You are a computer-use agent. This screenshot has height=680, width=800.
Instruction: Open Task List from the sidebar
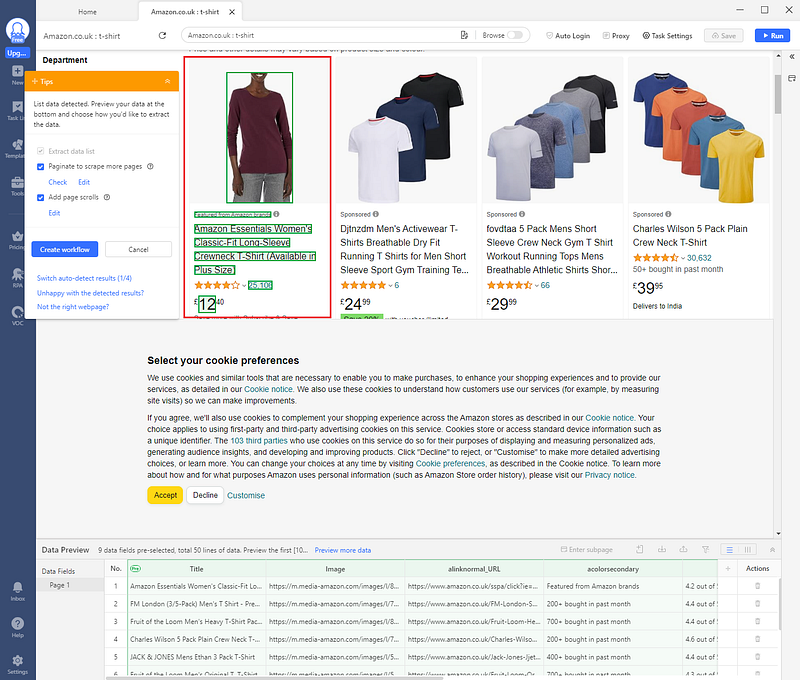pyautogui.click(x=17, y=107)
